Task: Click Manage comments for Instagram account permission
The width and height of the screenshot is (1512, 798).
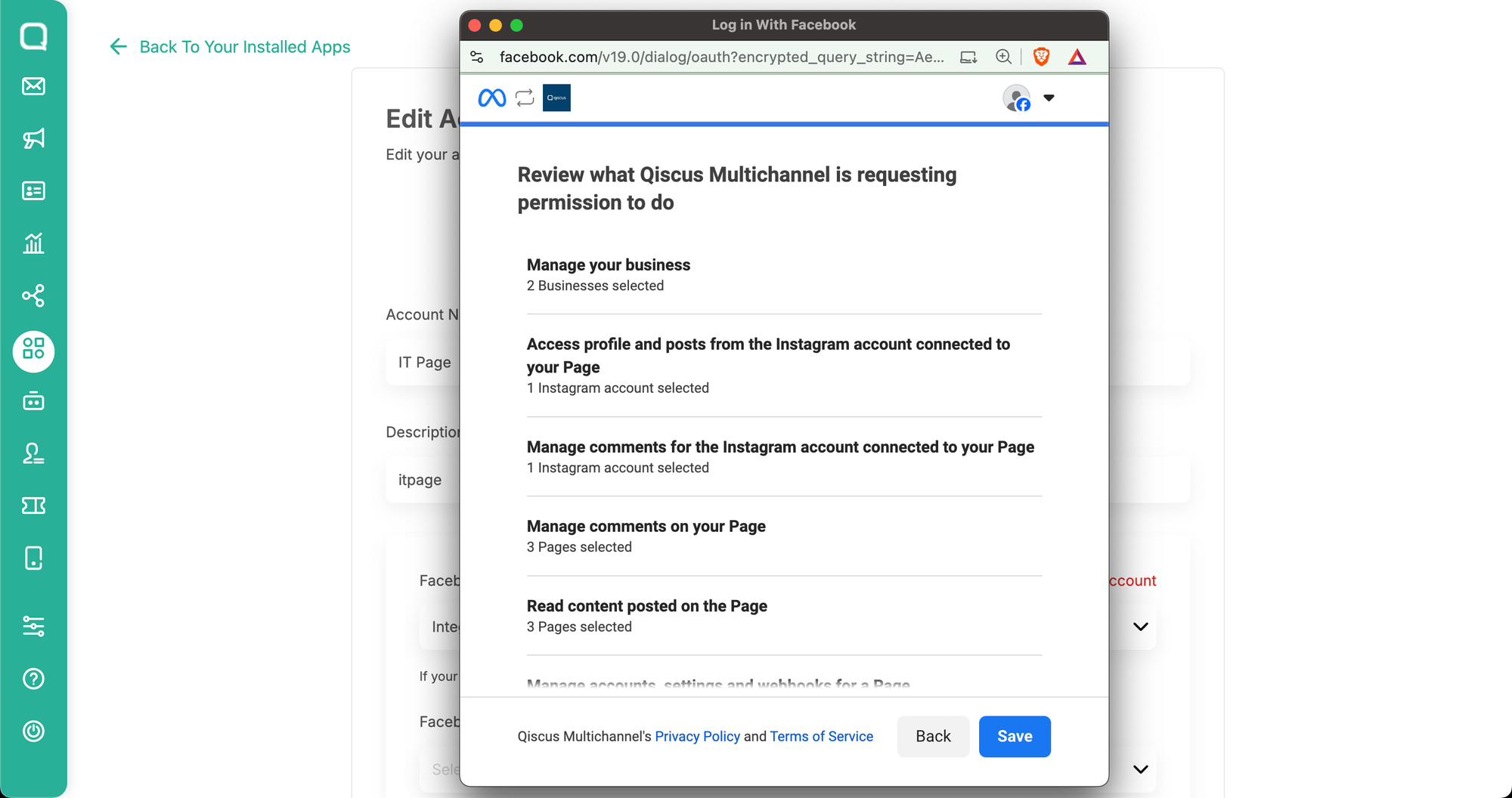Action: coord(784,456)
